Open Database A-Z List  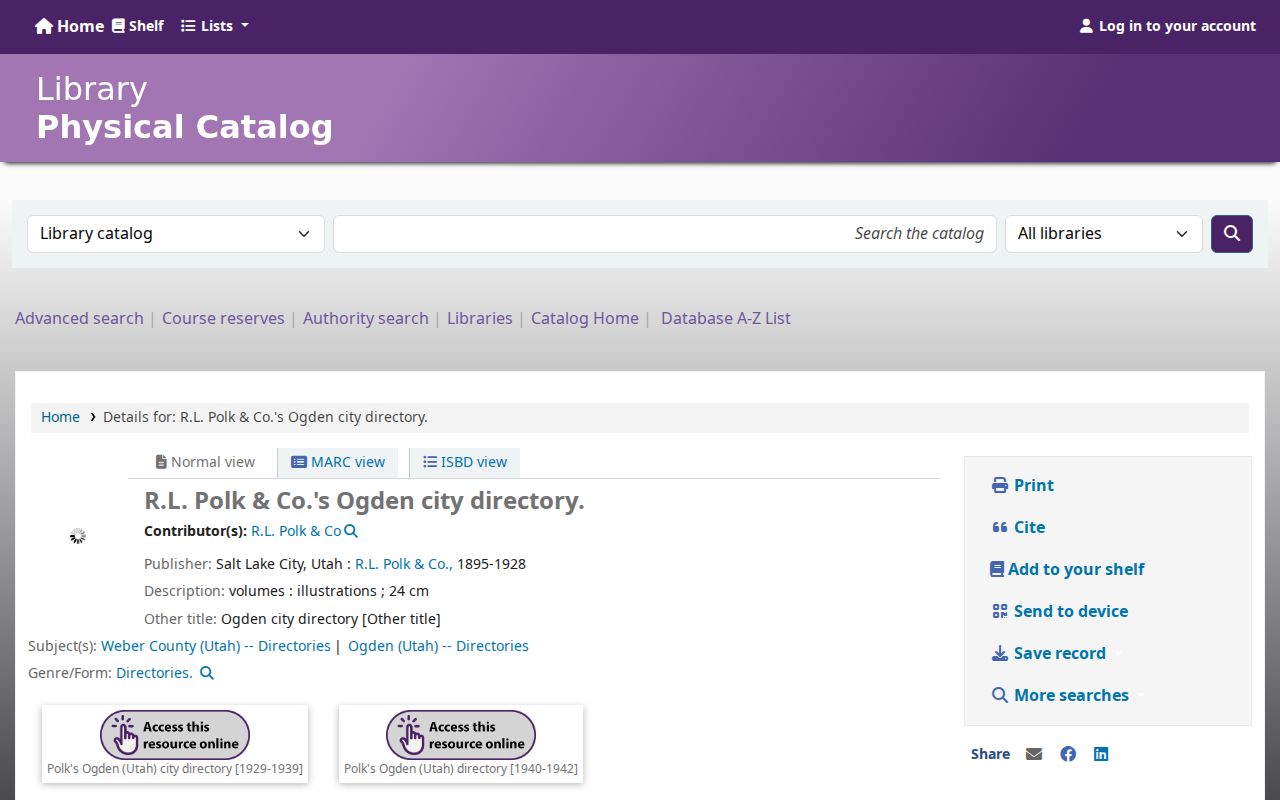pos(726,318)
